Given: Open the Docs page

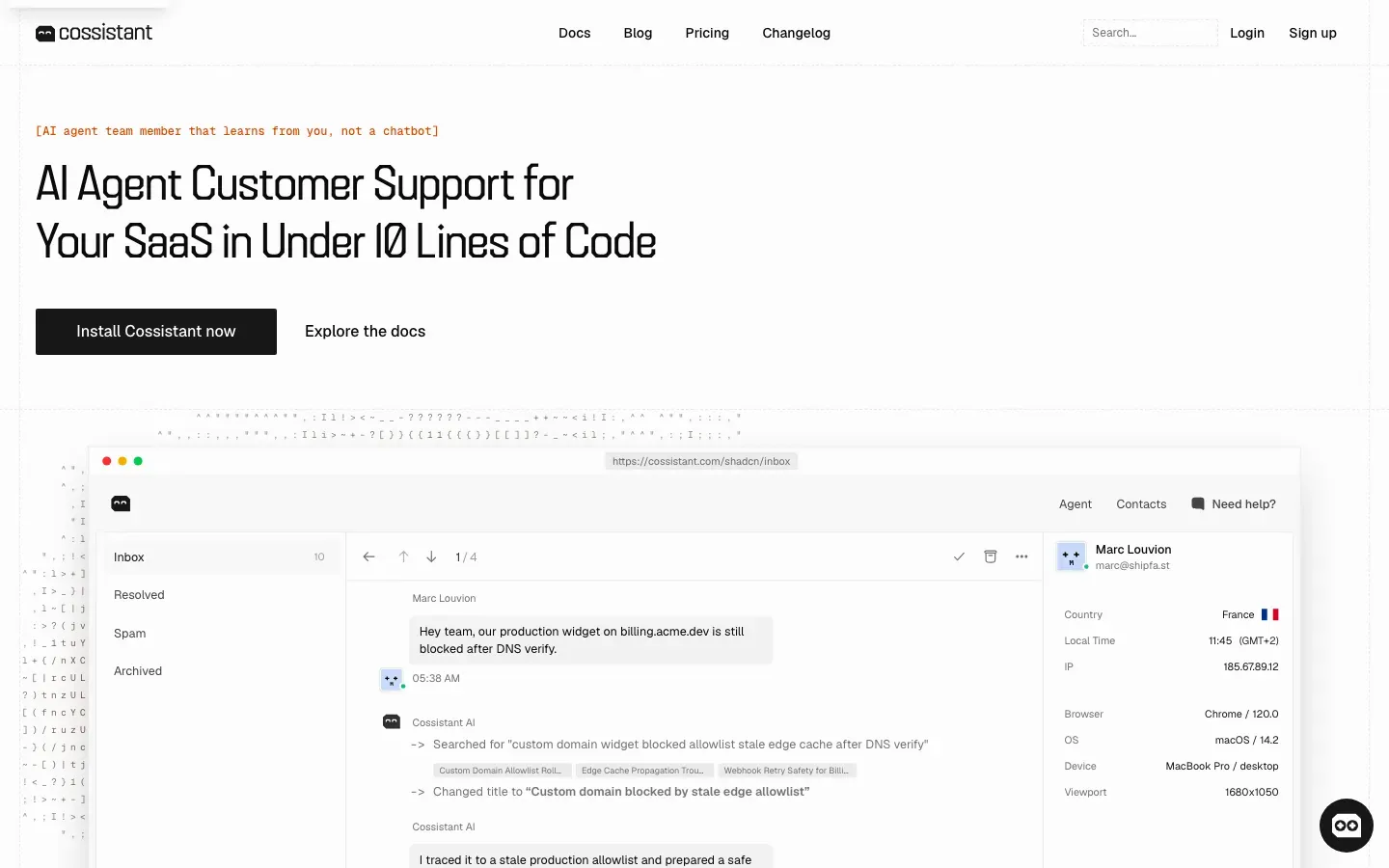Looking at the screenshot, I should [x=574, y=33].
